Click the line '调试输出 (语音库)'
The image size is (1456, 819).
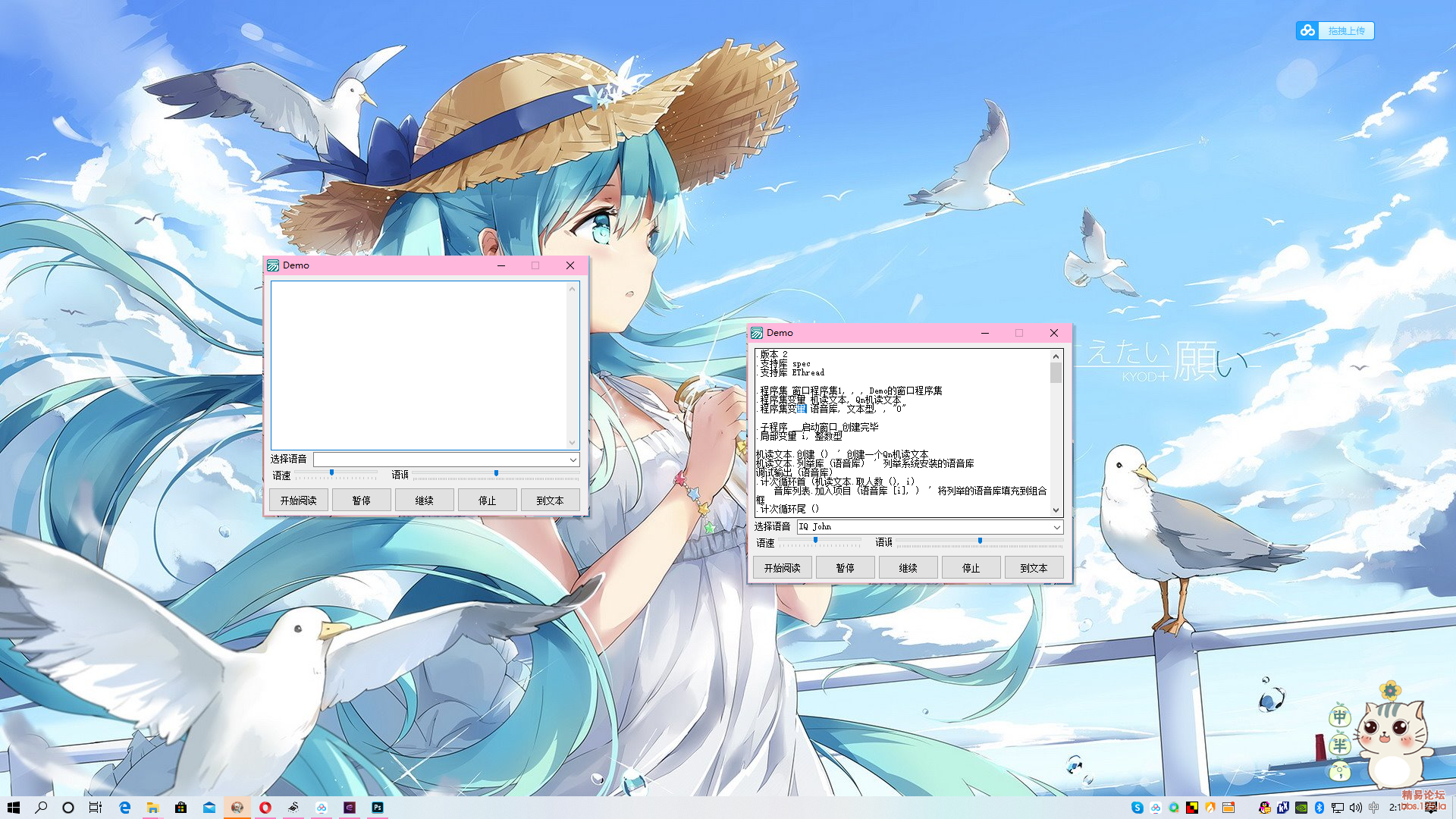pos(794,472)
